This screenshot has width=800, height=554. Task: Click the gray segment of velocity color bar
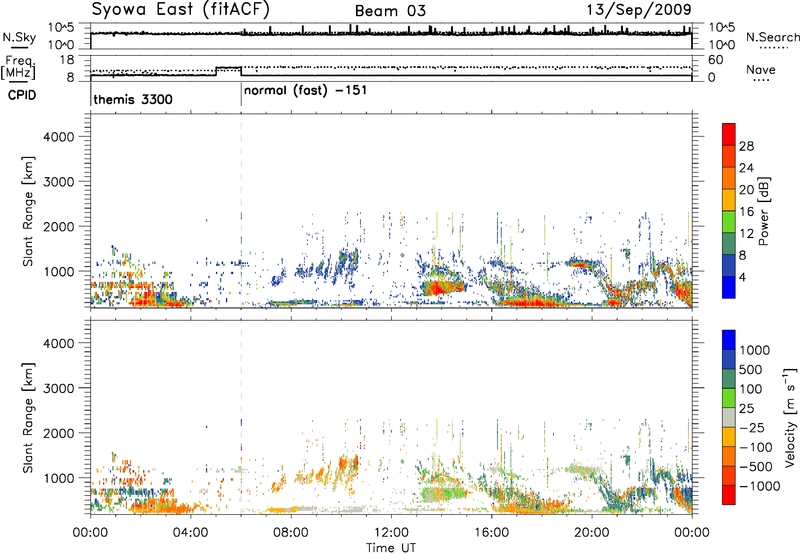pos(729,418)
